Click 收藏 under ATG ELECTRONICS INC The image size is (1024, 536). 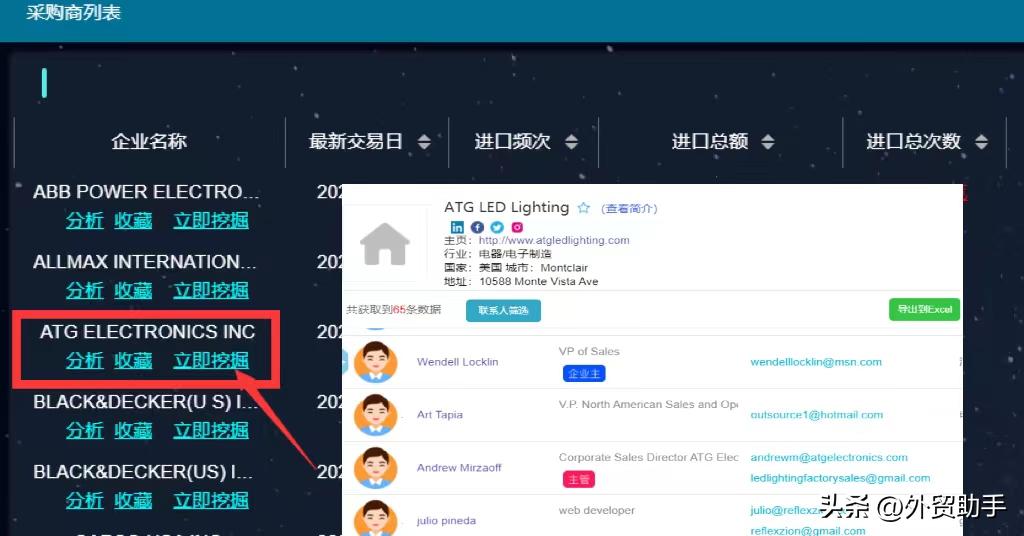[133, 360]
